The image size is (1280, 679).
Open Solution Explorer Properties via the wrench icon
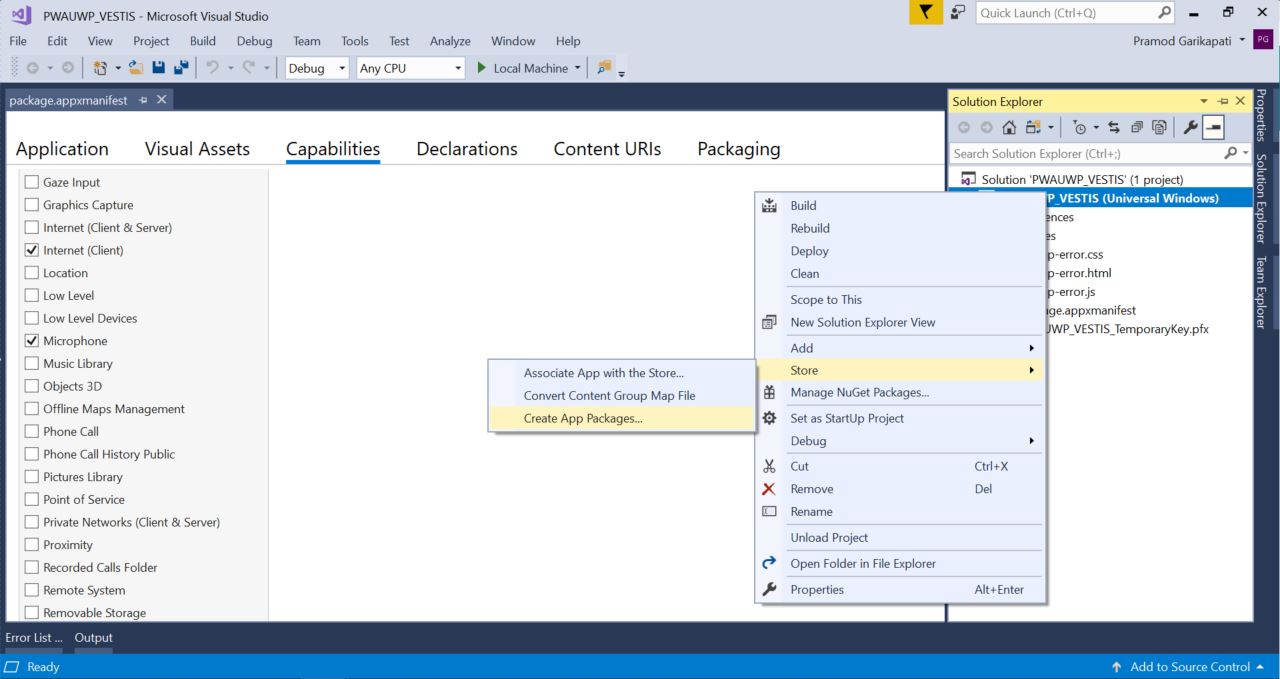point(1191,127)
